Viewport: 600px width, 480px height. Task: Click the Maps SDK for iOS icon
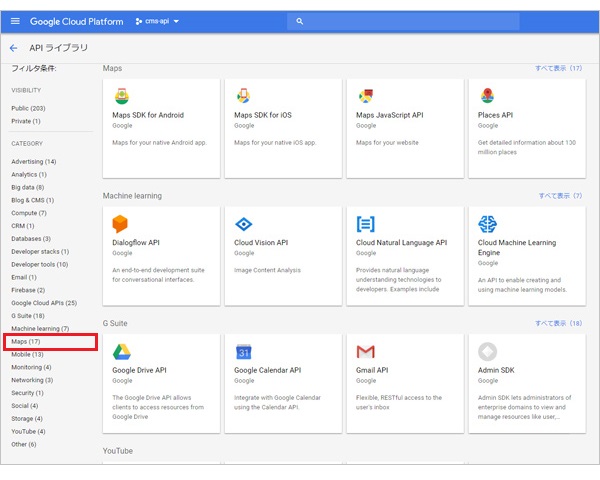pos(243,96)
